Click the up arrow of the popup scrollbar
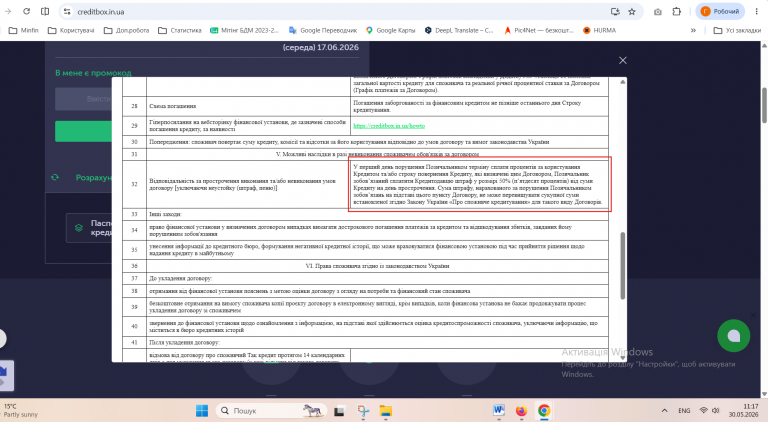Image resolution: width=768 pixels, height=422 pixels. pos(623,82)
